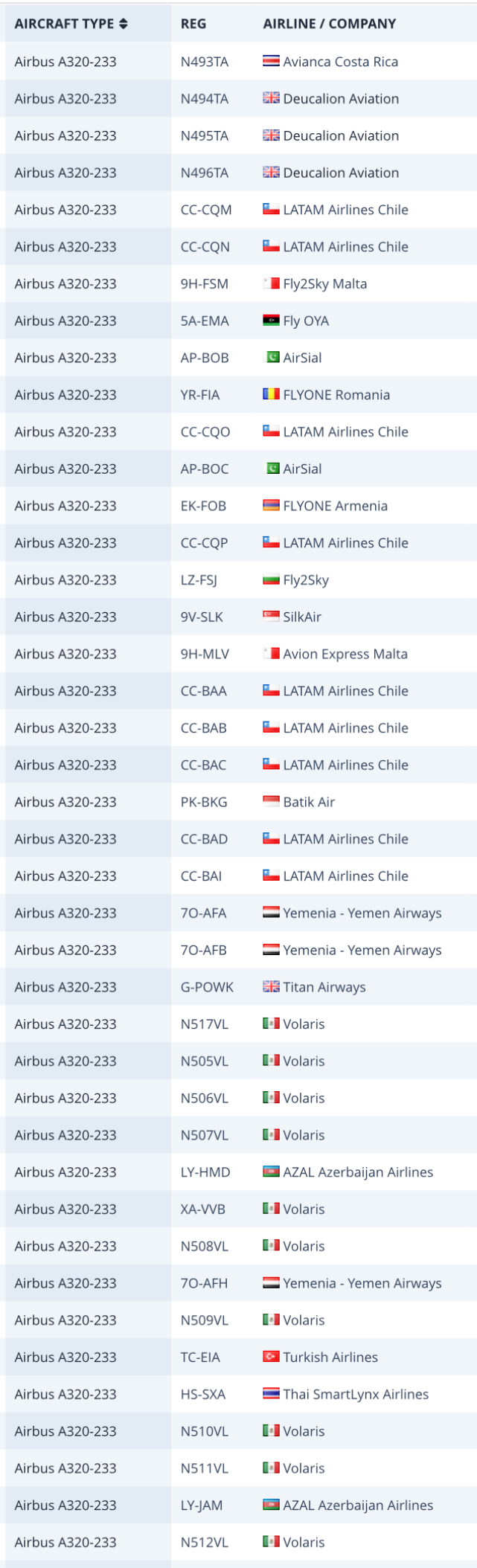Click the Singapore flag next to SilkAir
The height and width of the screenshot is (1568, 477).
click(x=271, y=617)
